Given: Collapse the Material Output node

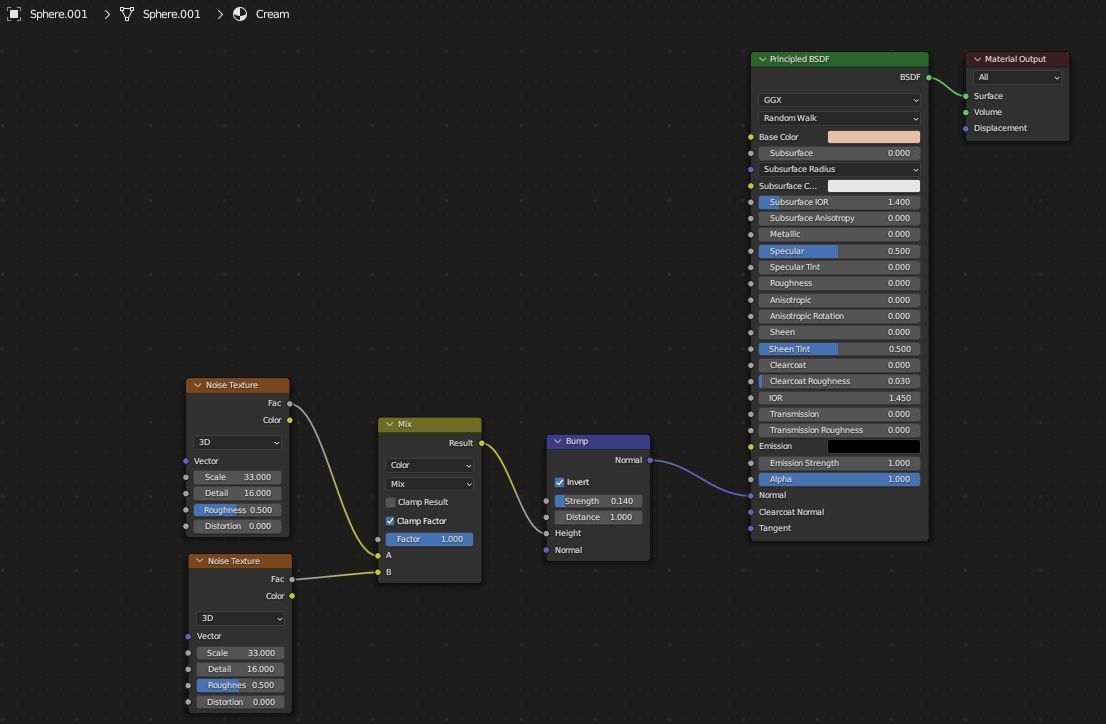Looking at the screenshot, I should [977, 59].
